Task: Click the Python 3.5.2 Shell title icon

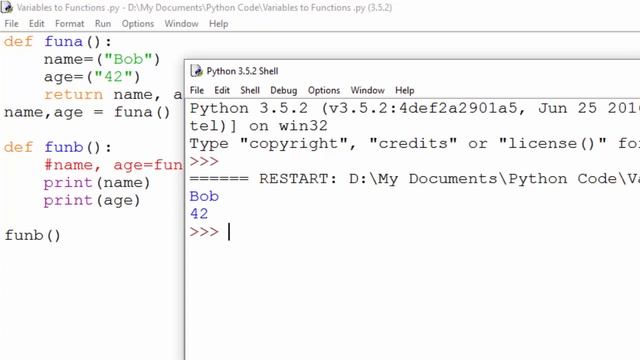Action: pos(197,71)
